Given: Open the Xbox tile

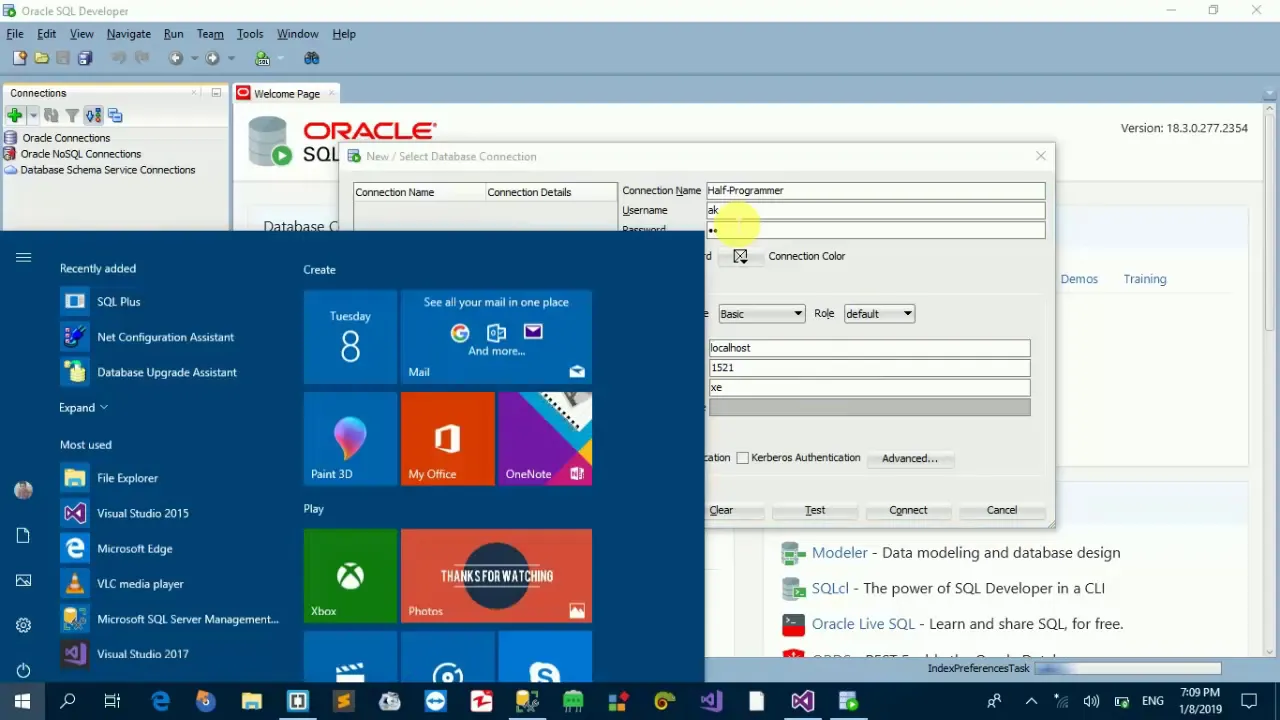Looking at the screenshot, I should point(350,575).
